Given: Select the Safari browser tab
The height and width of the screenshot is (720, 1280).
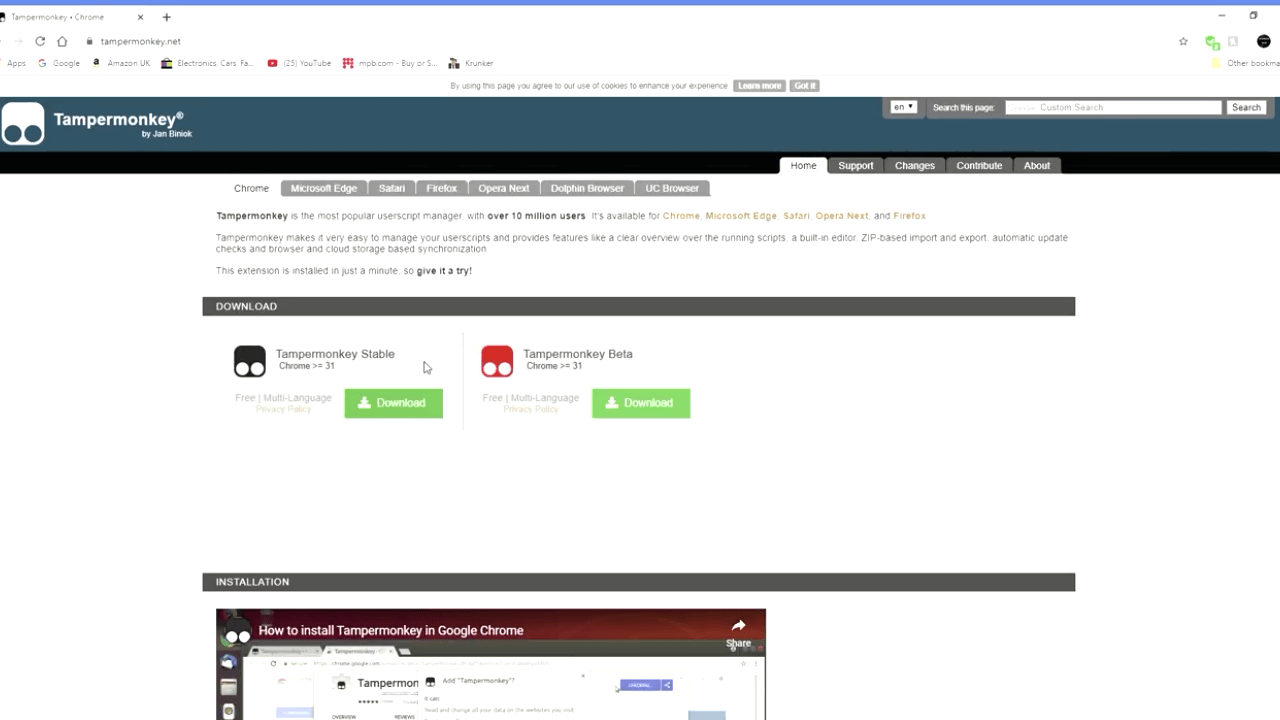Looking at the screenshot, I should tap(392, 188).
